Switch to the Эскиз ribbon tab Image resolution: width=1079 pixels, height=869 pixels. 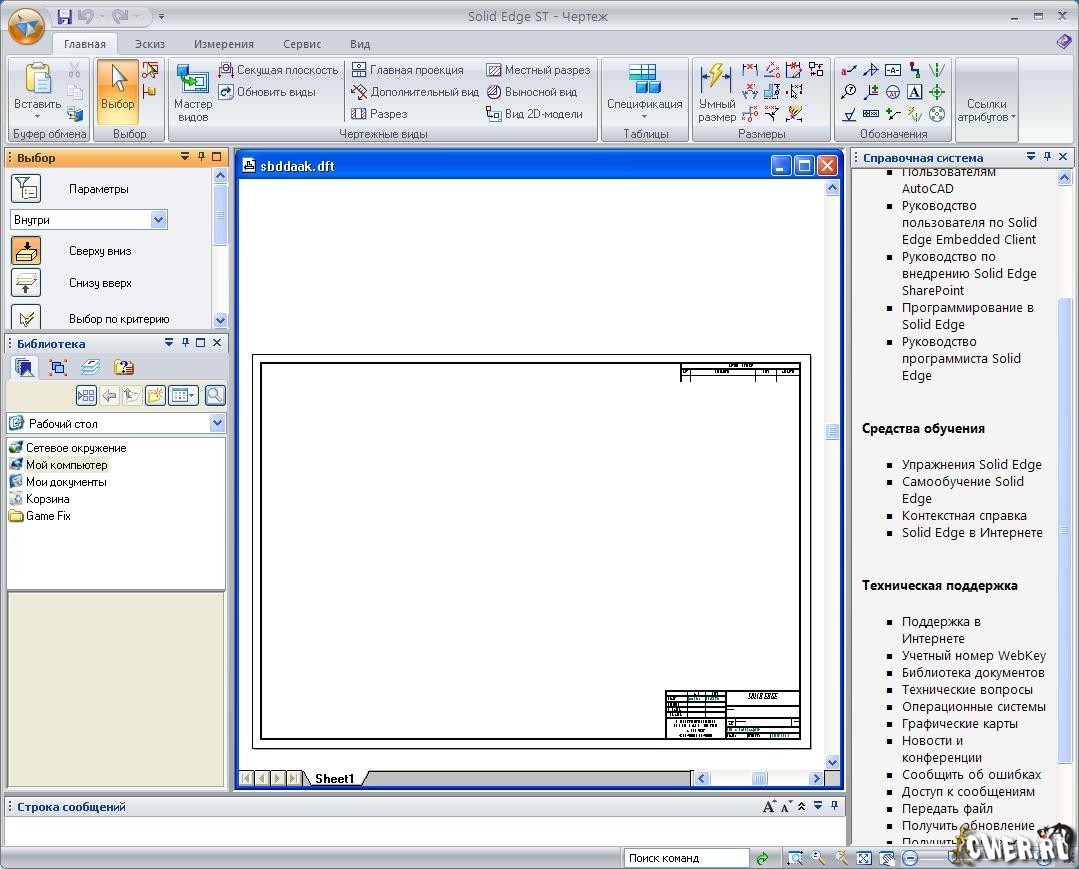pyautogui.click(x=150, y=44)
